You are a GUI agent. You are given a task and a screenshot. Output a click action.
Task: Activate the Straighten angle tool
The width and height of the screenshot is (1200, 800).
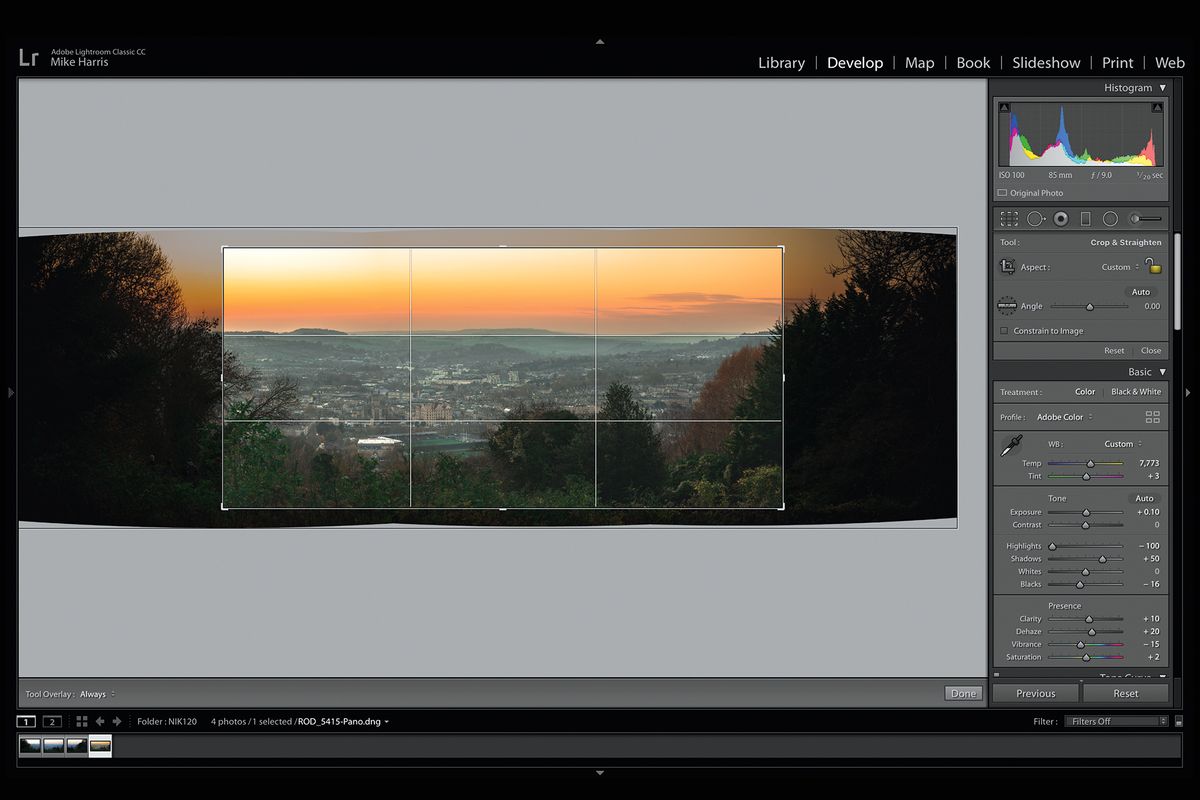pos(1007,305)
